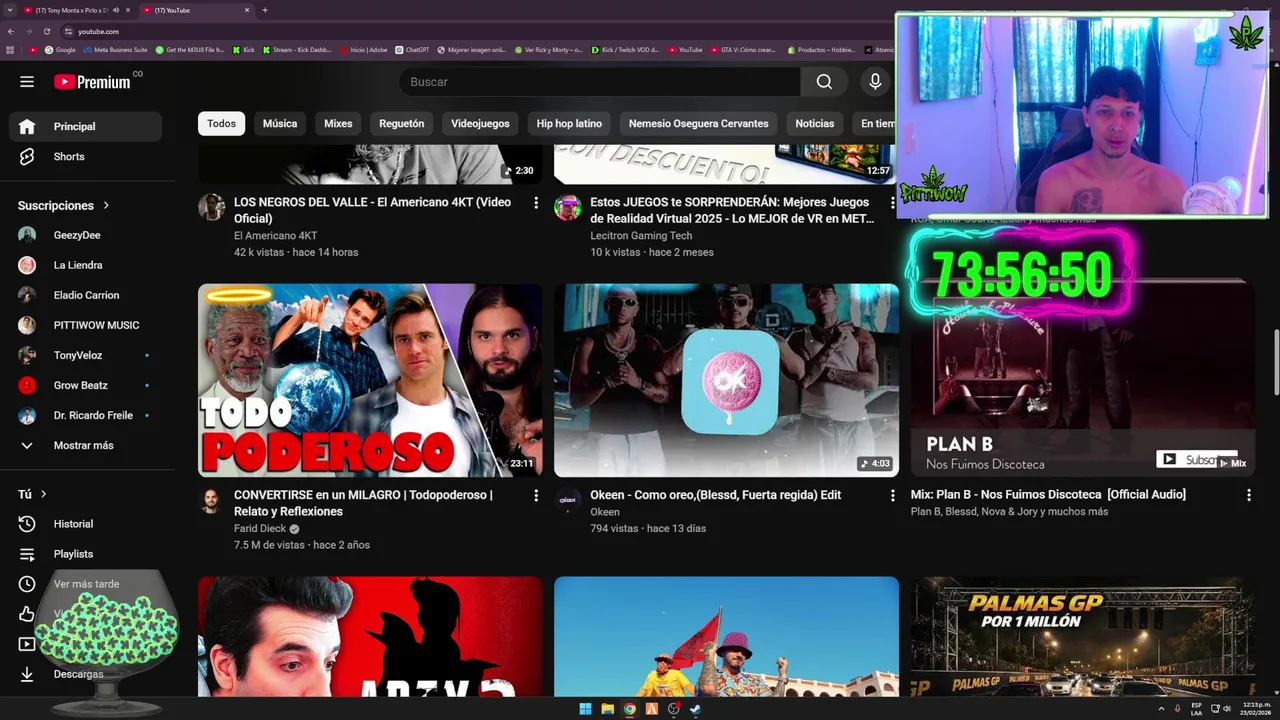Mute the Tony Monta tab audio icon

(x=115, y=10)
